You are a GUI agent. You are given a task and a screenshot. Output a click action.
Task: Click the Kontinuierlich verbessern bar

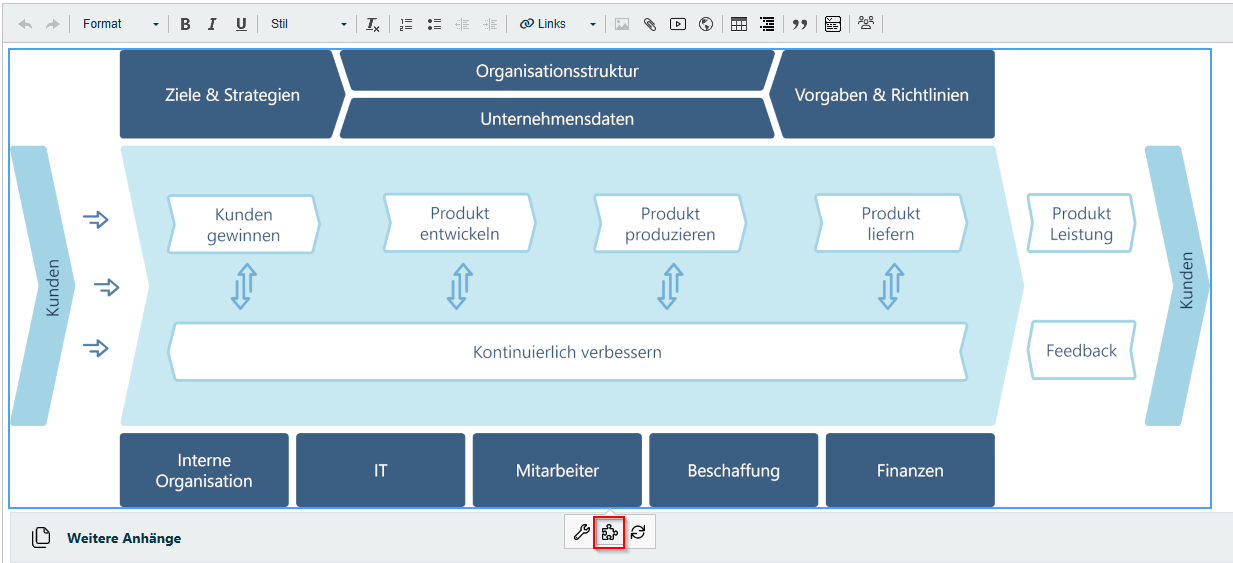click(567, 352)
